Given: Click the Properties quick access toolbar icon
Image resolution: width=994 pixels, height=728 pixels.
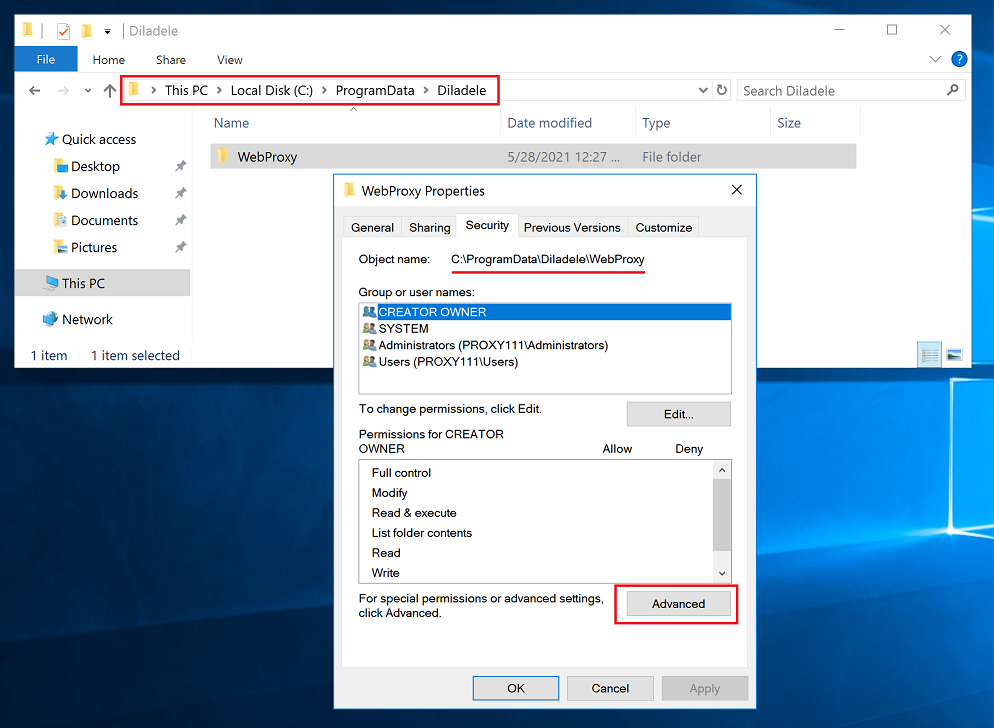Looking at the screenshot, I should [63, 30].
